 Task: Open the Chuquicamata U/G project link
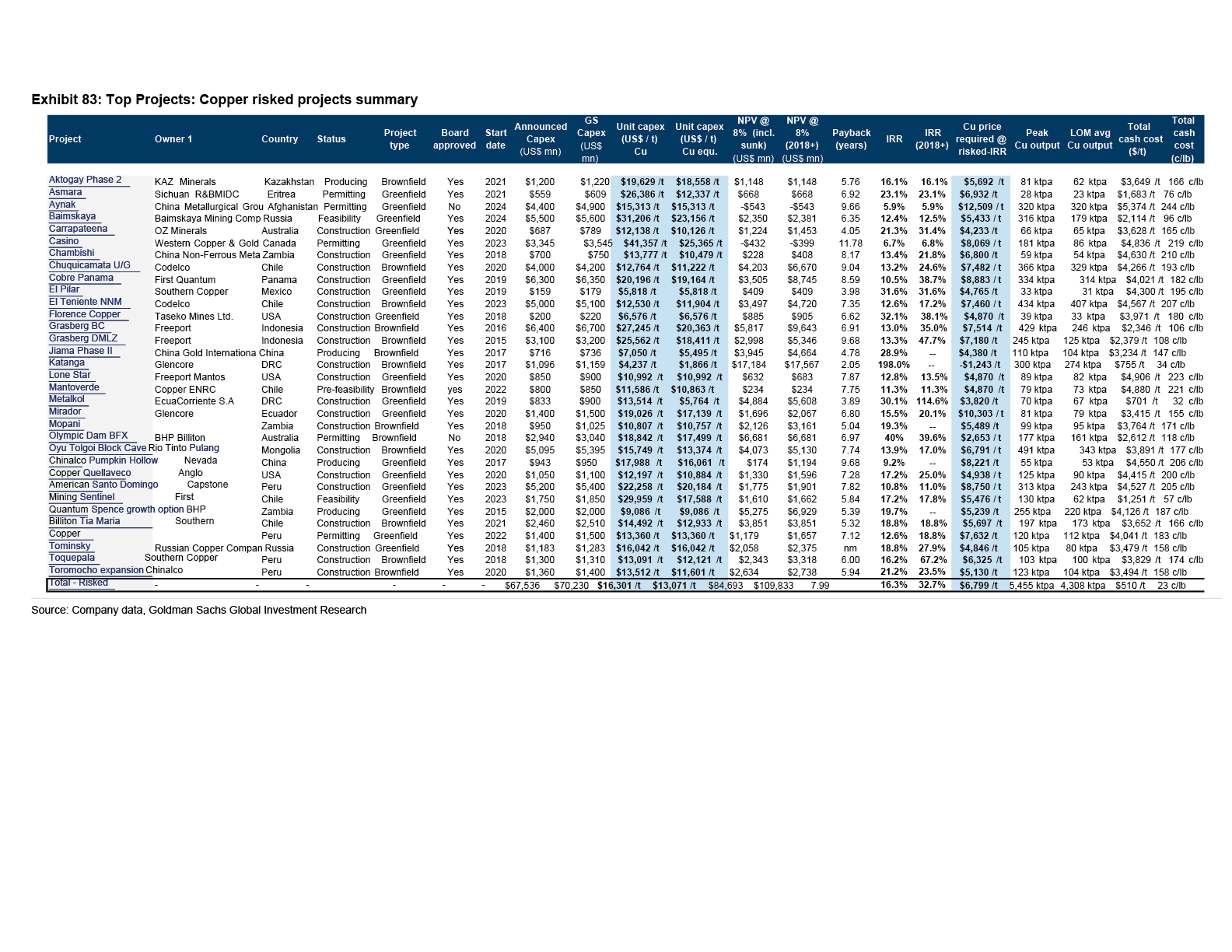89,265
